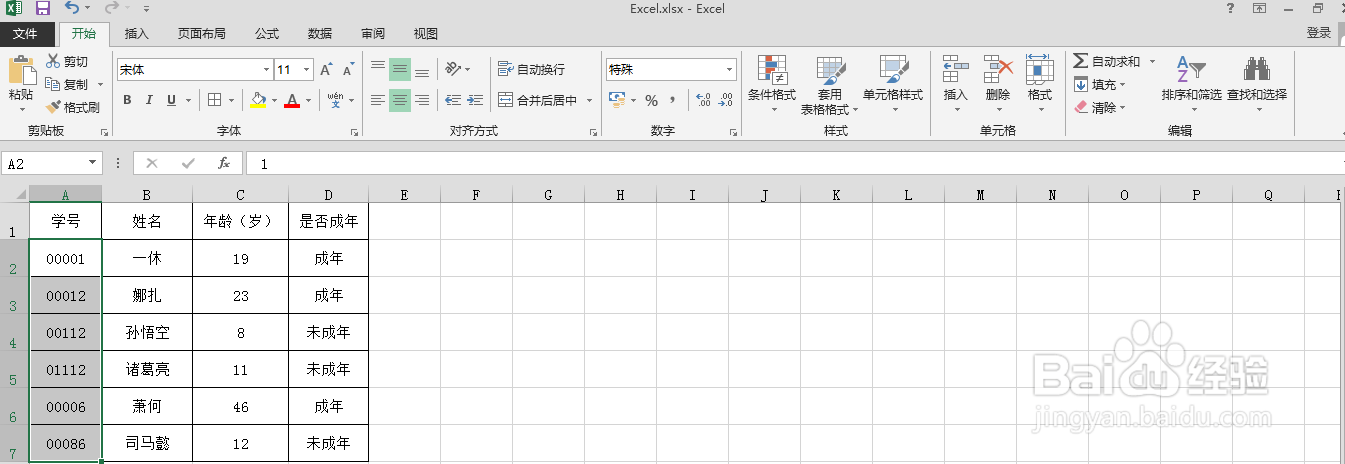Click the Decrease Indent icon

coord(453,100)
